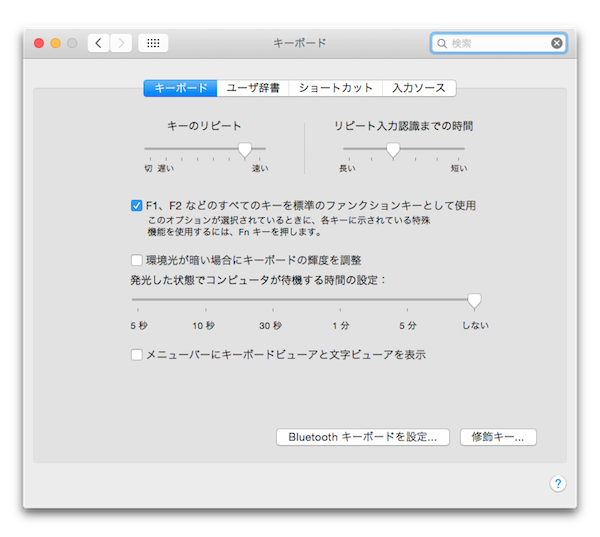Screen dimensions: 600x537
Task: Switch to the 入力ソース tab
Action: pyautogui.click(x=419, y=88)
